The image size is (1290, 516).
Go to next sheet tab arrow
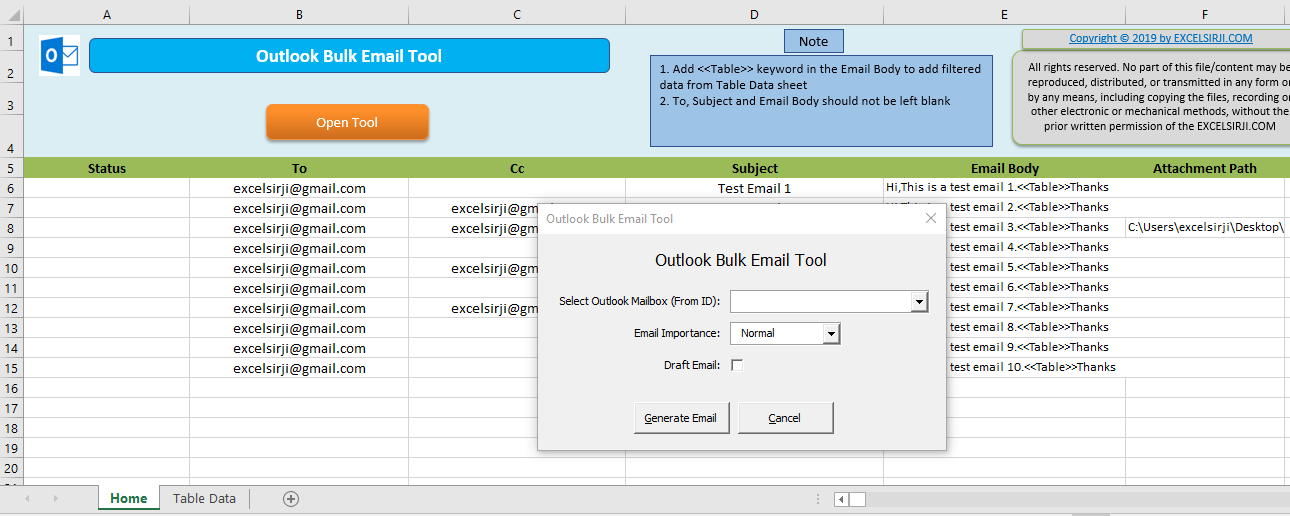[55, 498]
